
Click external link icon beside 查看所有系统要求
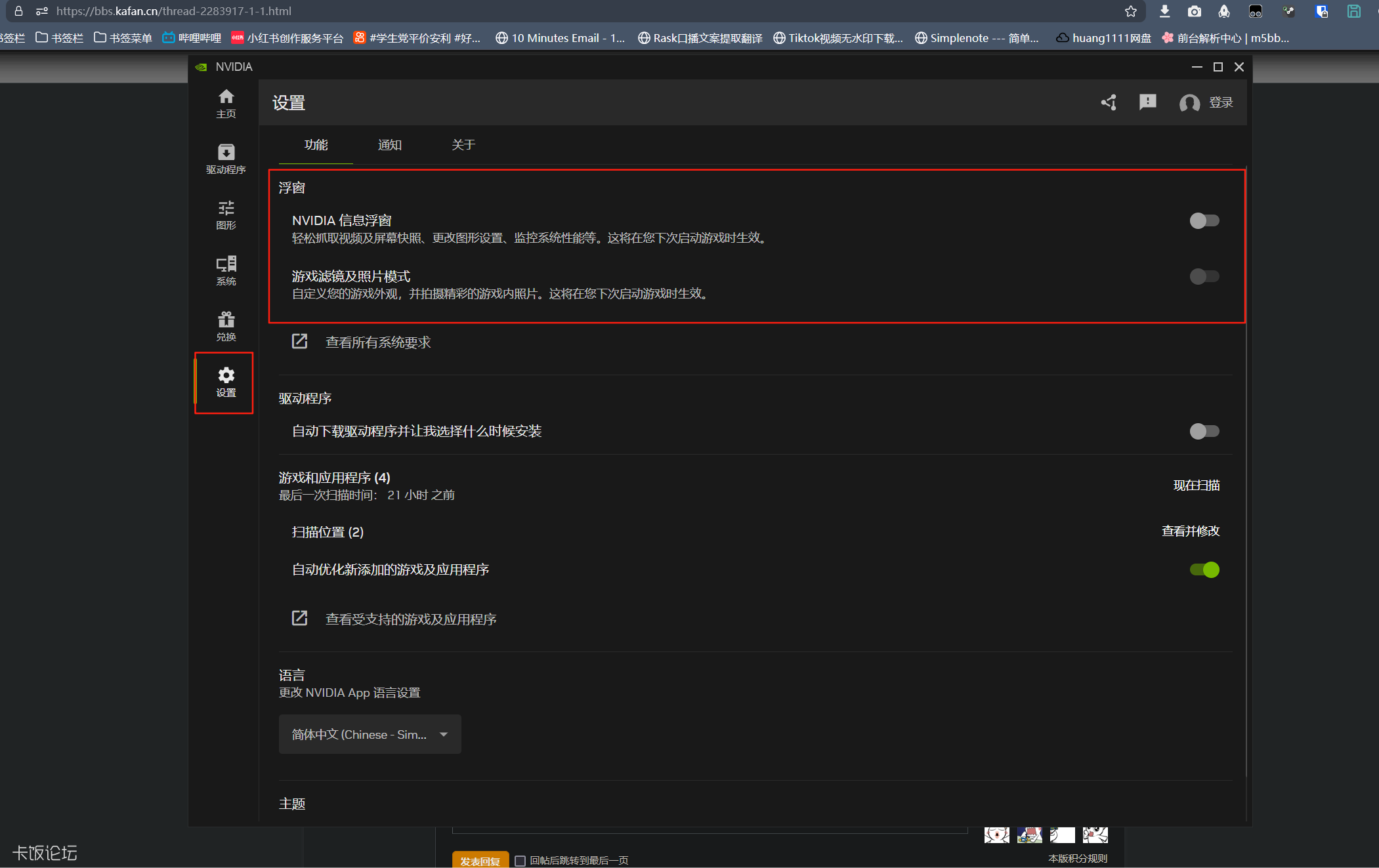299,341
